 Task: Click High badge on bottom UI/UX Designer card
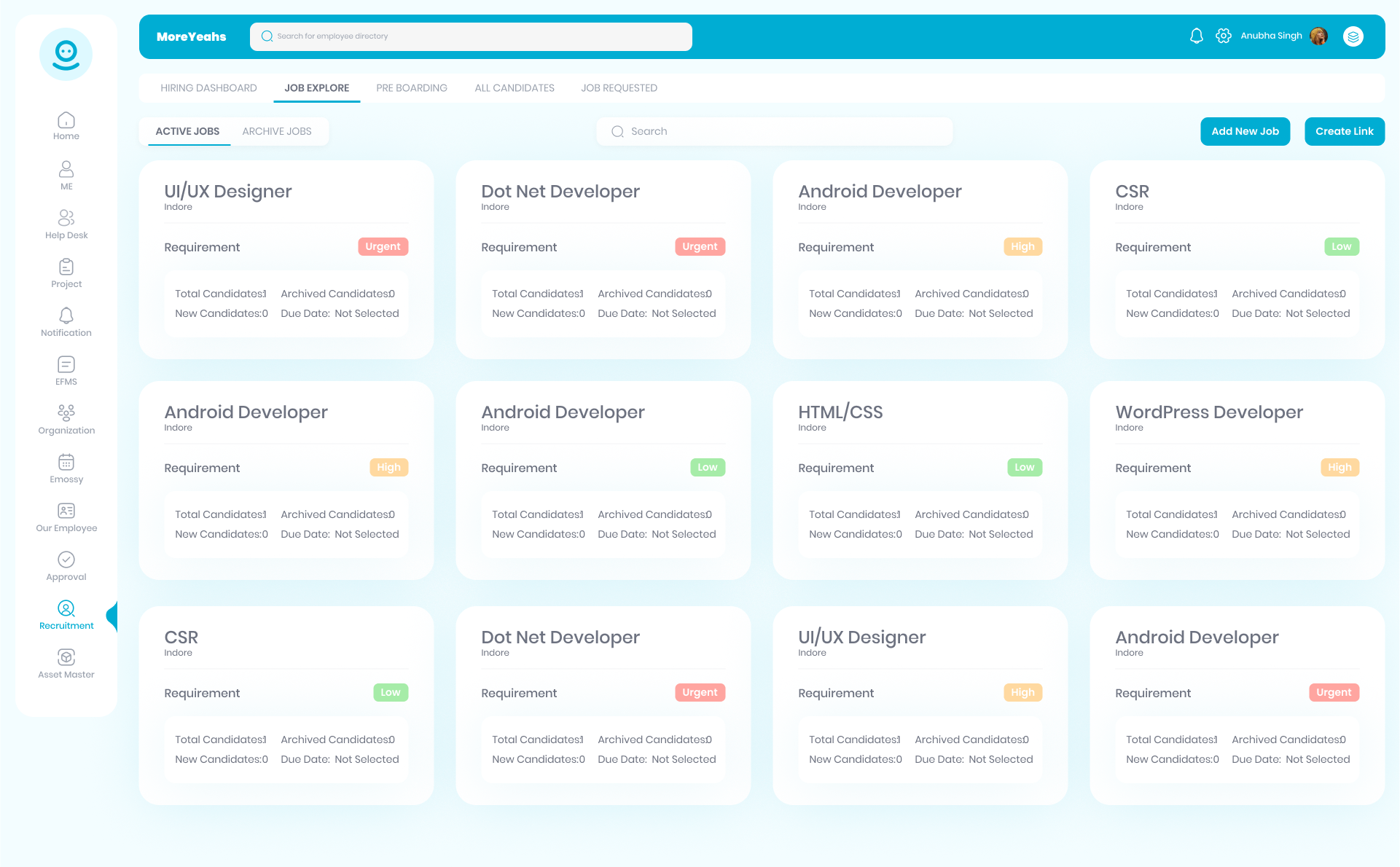pos(1023,692)
